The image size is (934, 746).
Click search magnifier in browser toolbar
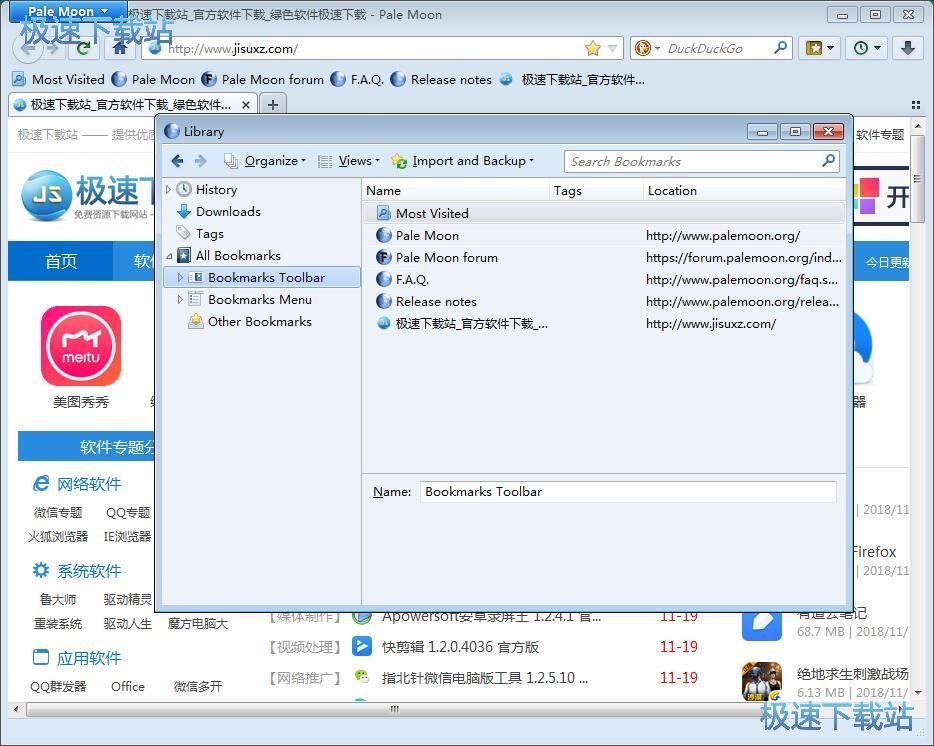point(780,48)
